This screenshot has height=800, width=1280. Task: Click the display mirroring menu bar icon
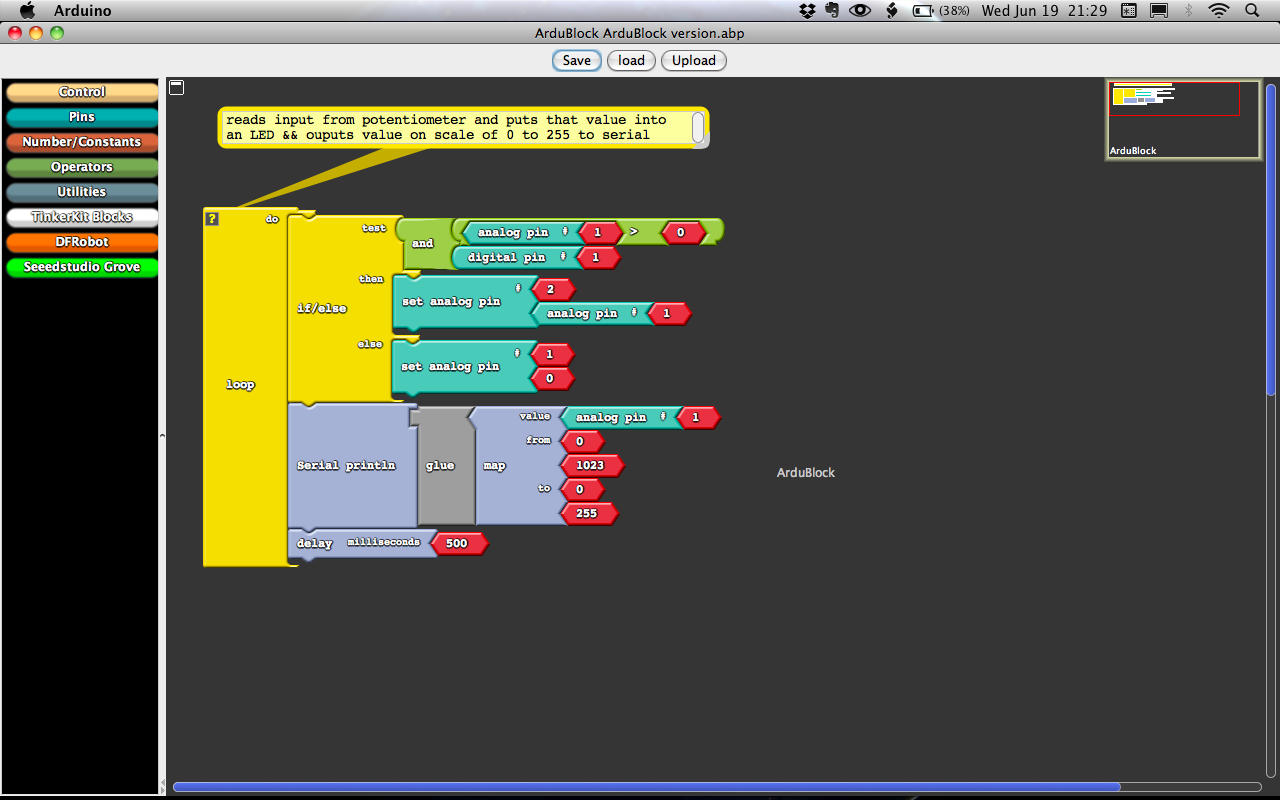point(1159,10)
